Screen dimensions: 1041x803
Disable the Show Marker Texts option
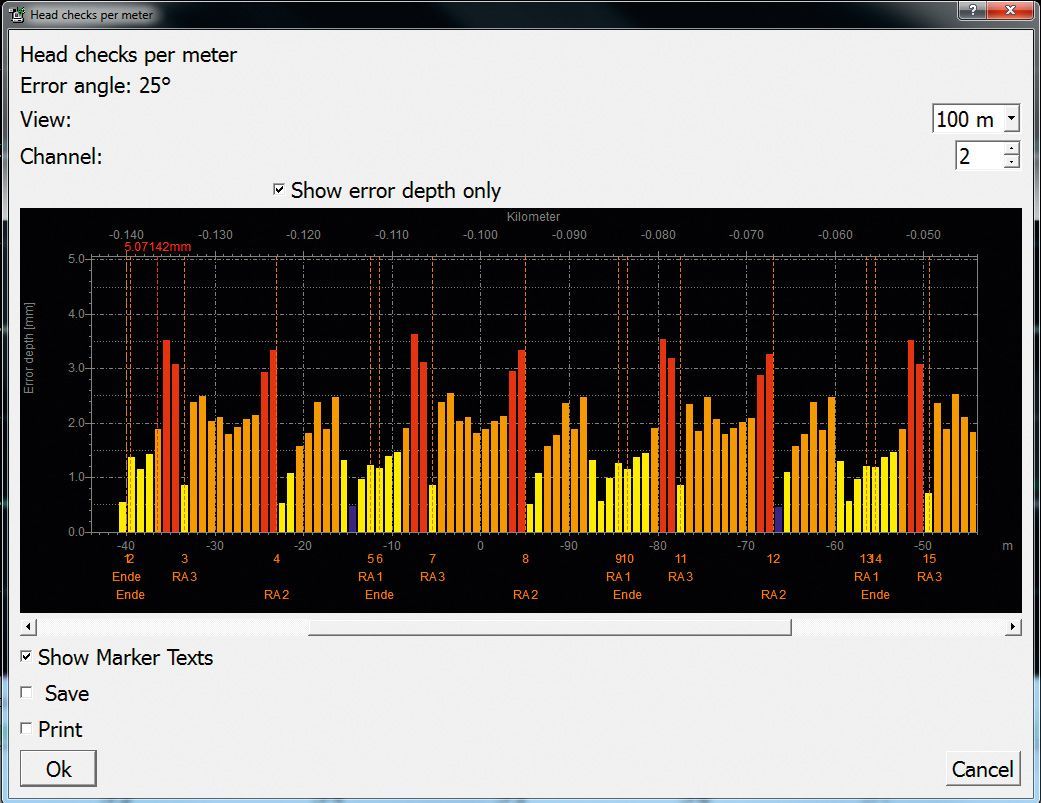27,657
